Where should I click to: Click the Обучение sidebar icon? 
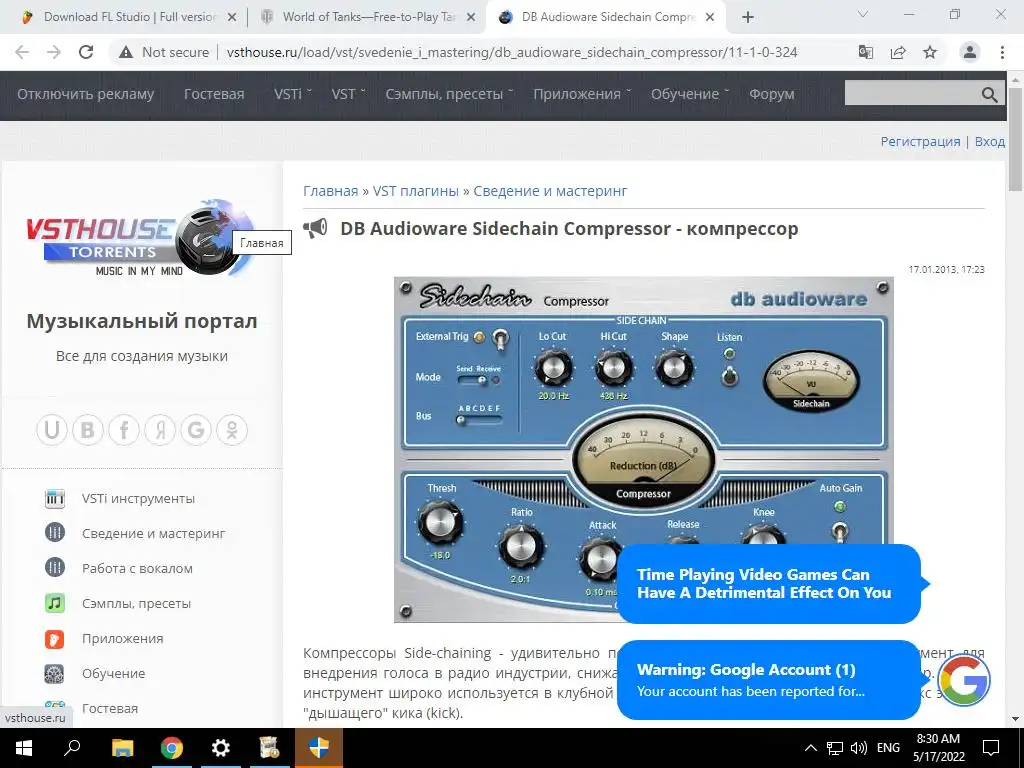[55, 673]
